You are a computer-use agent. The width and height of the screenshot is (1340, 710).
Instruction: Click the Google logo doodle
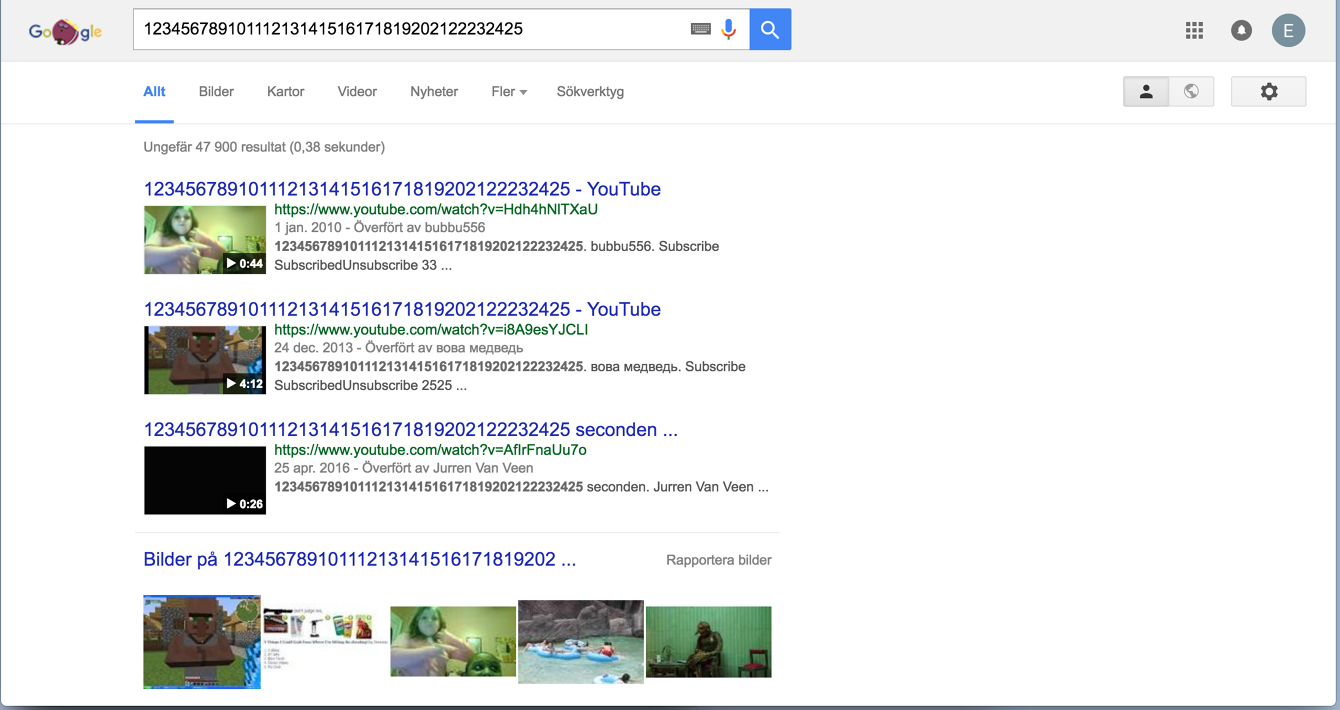pos(65,33)
